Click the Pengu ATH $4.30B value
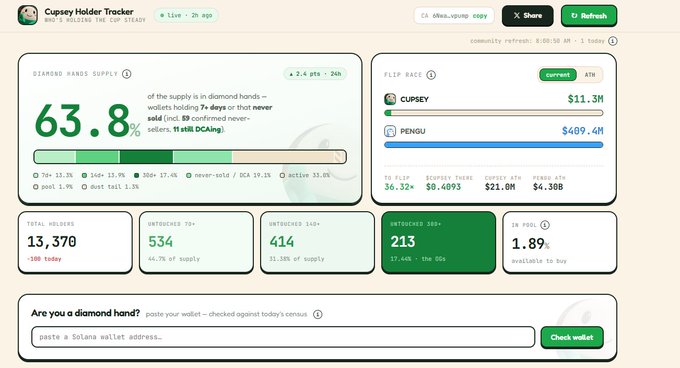Image resolution: width=680 pixels, height=368 pixels. (548, 187)
